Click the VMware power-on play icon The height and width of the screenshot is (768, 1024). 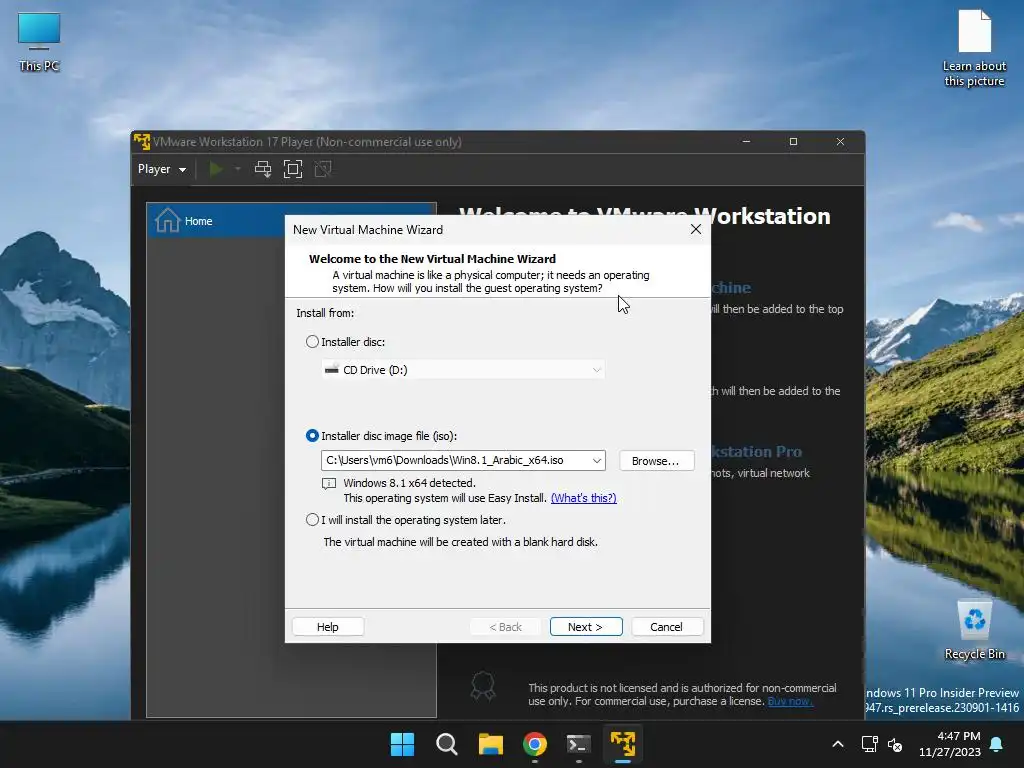pyautogui.click(x=216, y=169)
